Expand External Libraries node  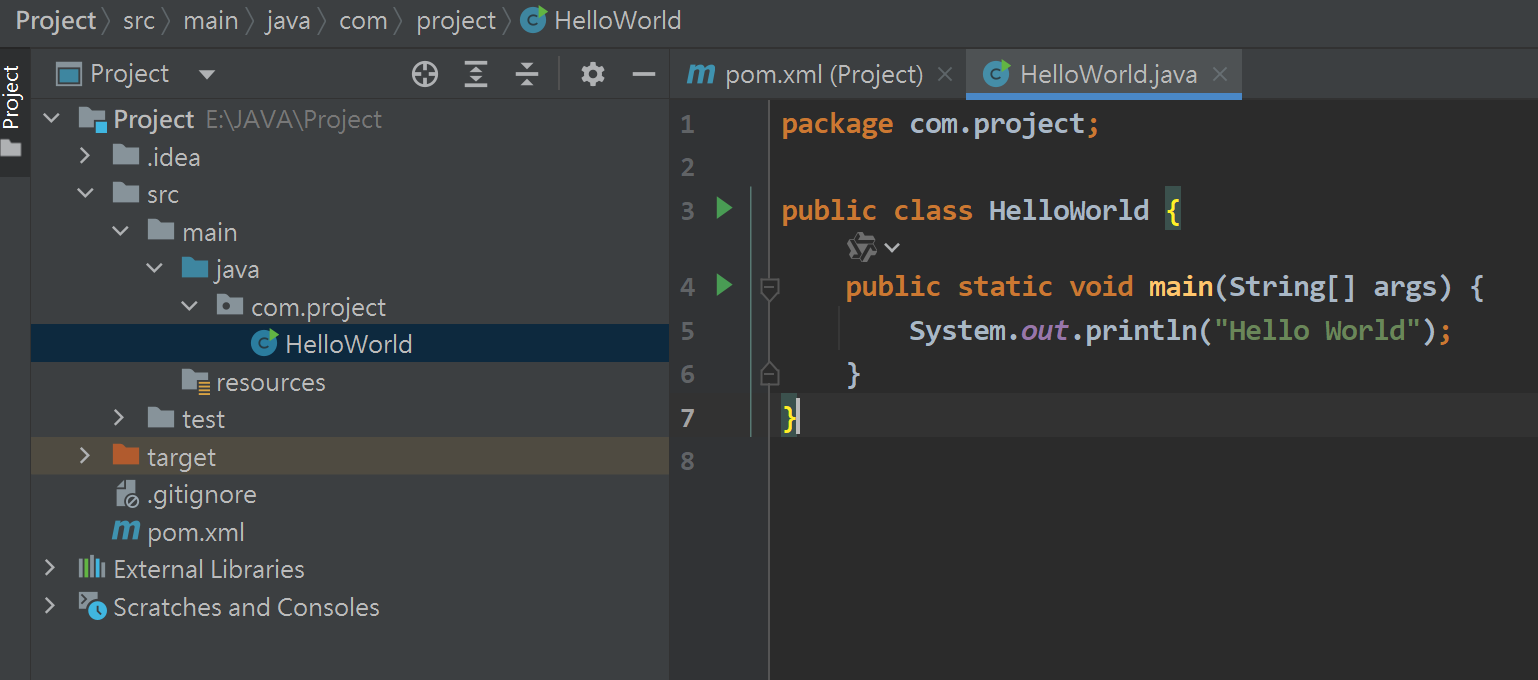click(x=50, y=569)
